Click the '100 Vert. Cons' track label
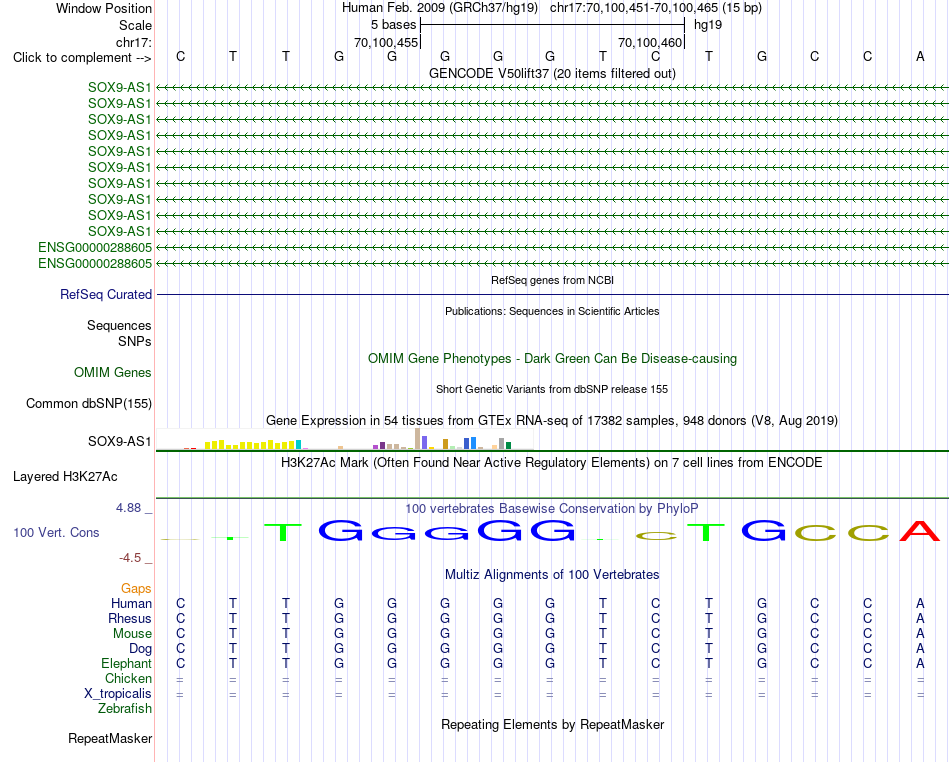The width and height of the screenshot is (950, 762). [x=56, y=532]
